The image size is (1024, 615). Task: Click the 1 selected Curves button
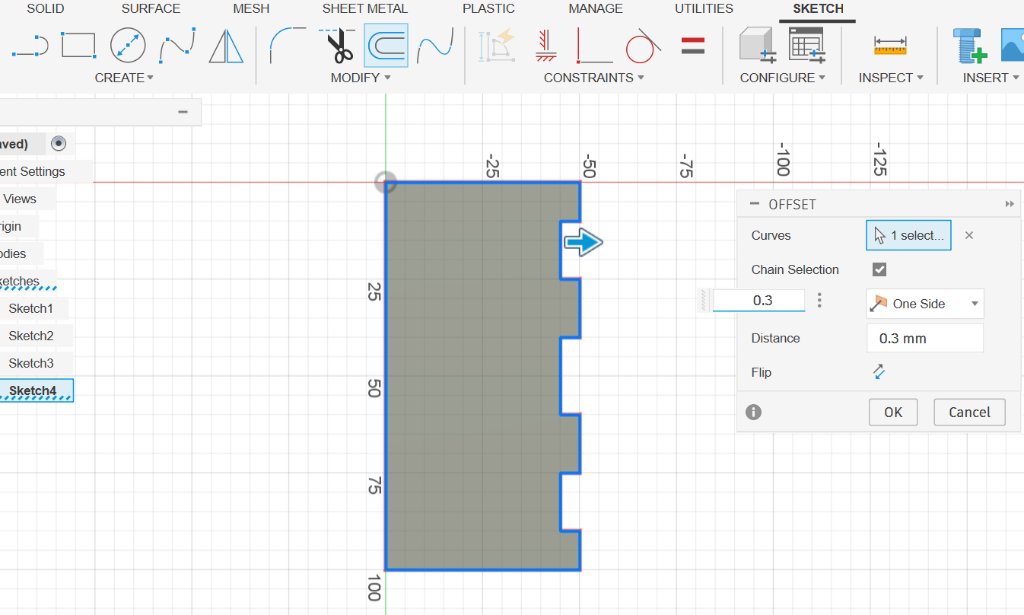pos(908,236)
